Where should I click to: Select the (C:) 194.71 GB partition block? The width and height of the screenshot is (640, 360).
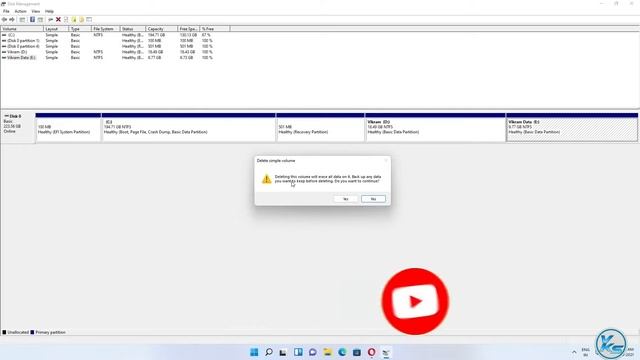[189, 127]
